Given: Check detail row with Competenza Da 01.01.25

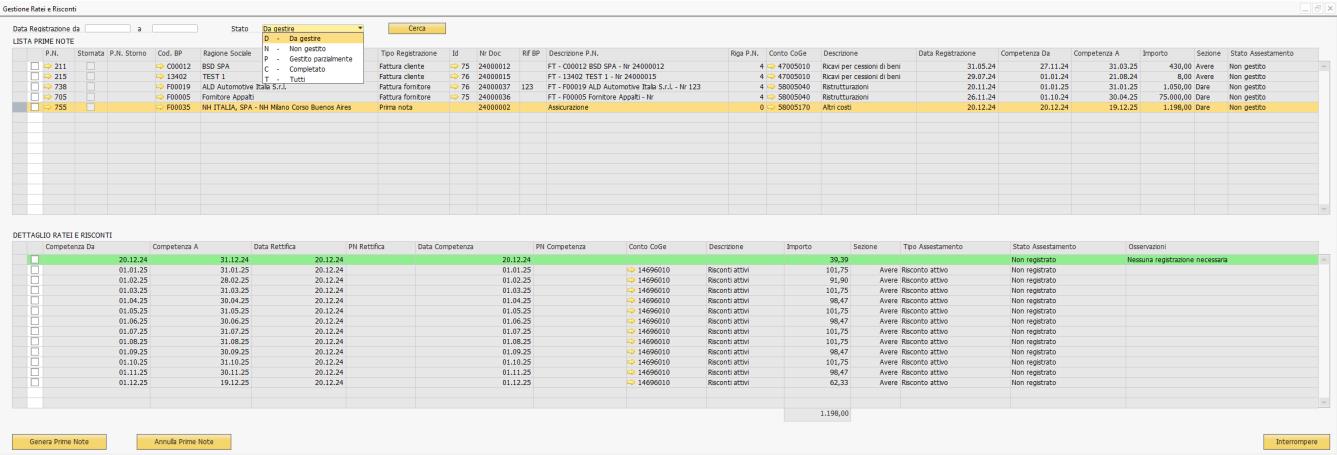Looking at the screenshot, I should pos(35,269).
